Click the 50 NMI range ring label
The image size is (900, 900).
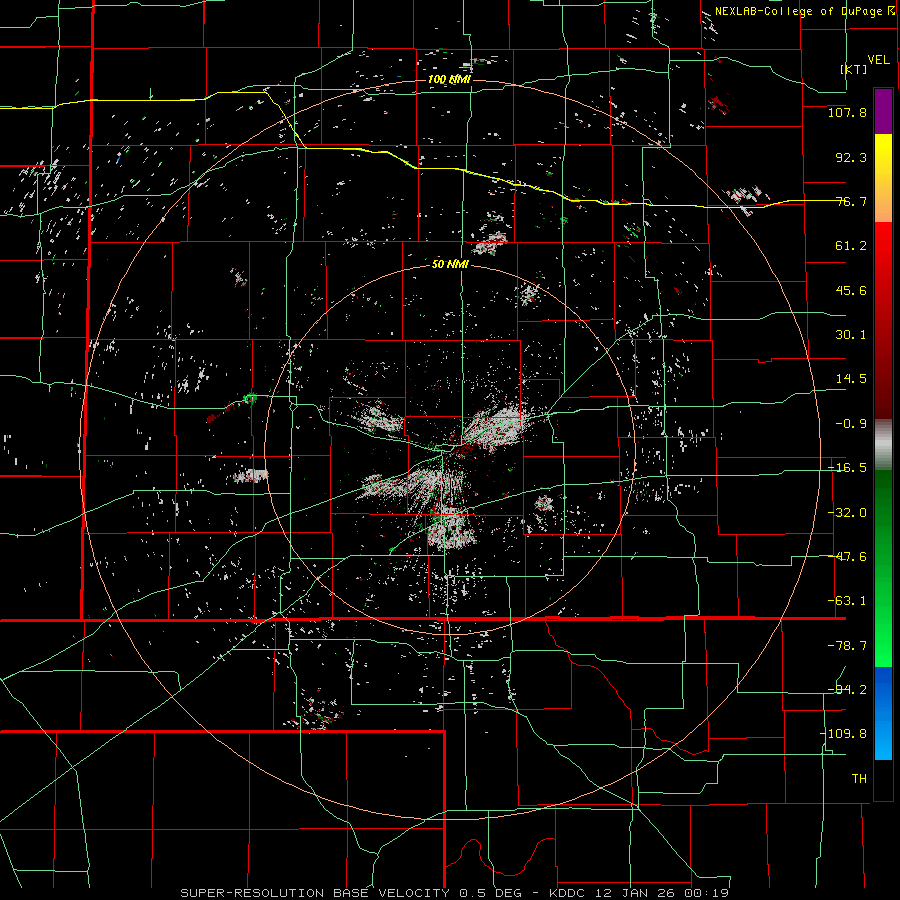click(x=450, y=264)
